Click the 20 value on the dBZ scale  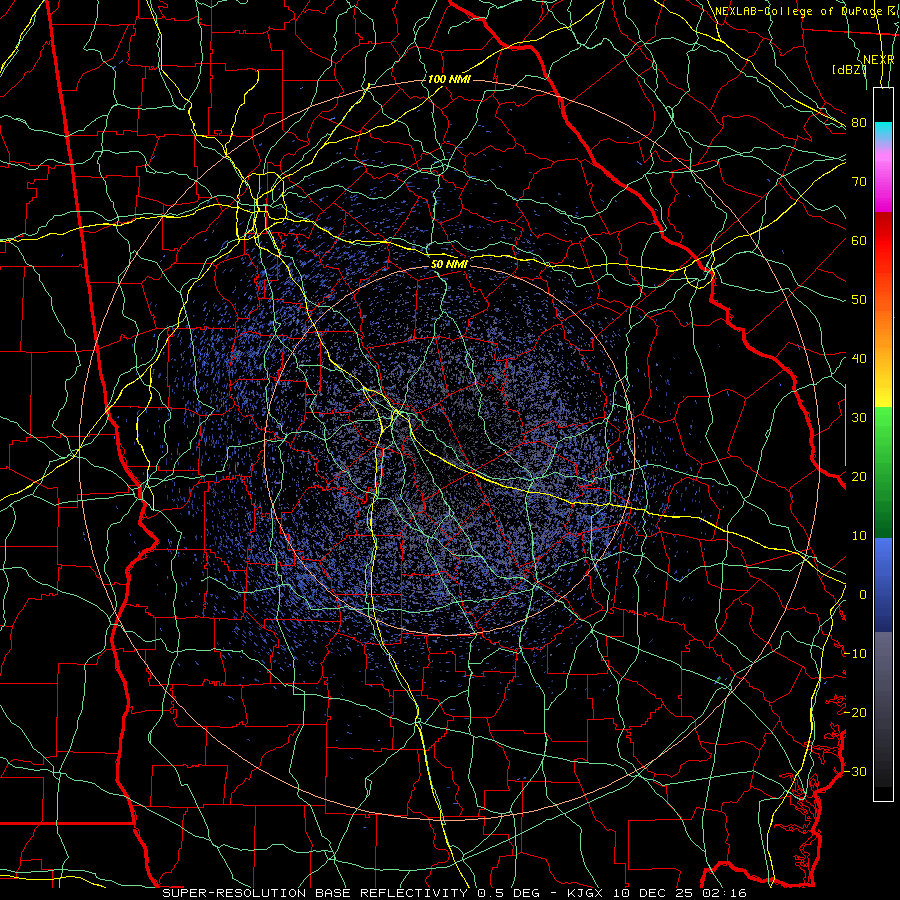(859, 476)
